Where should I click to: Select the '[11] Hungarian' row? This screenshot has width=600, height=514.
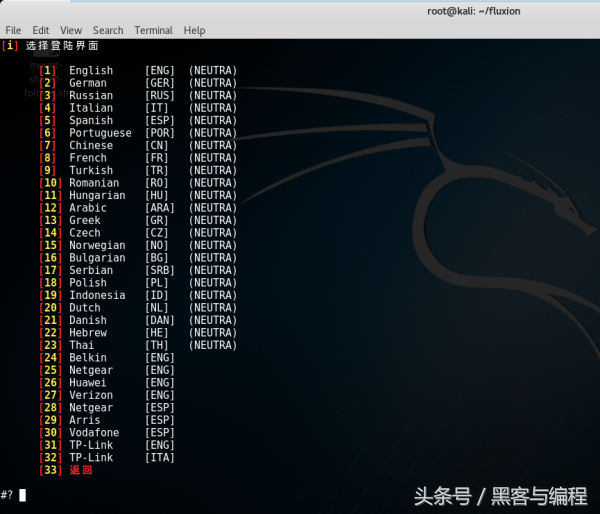click(138, 196)
